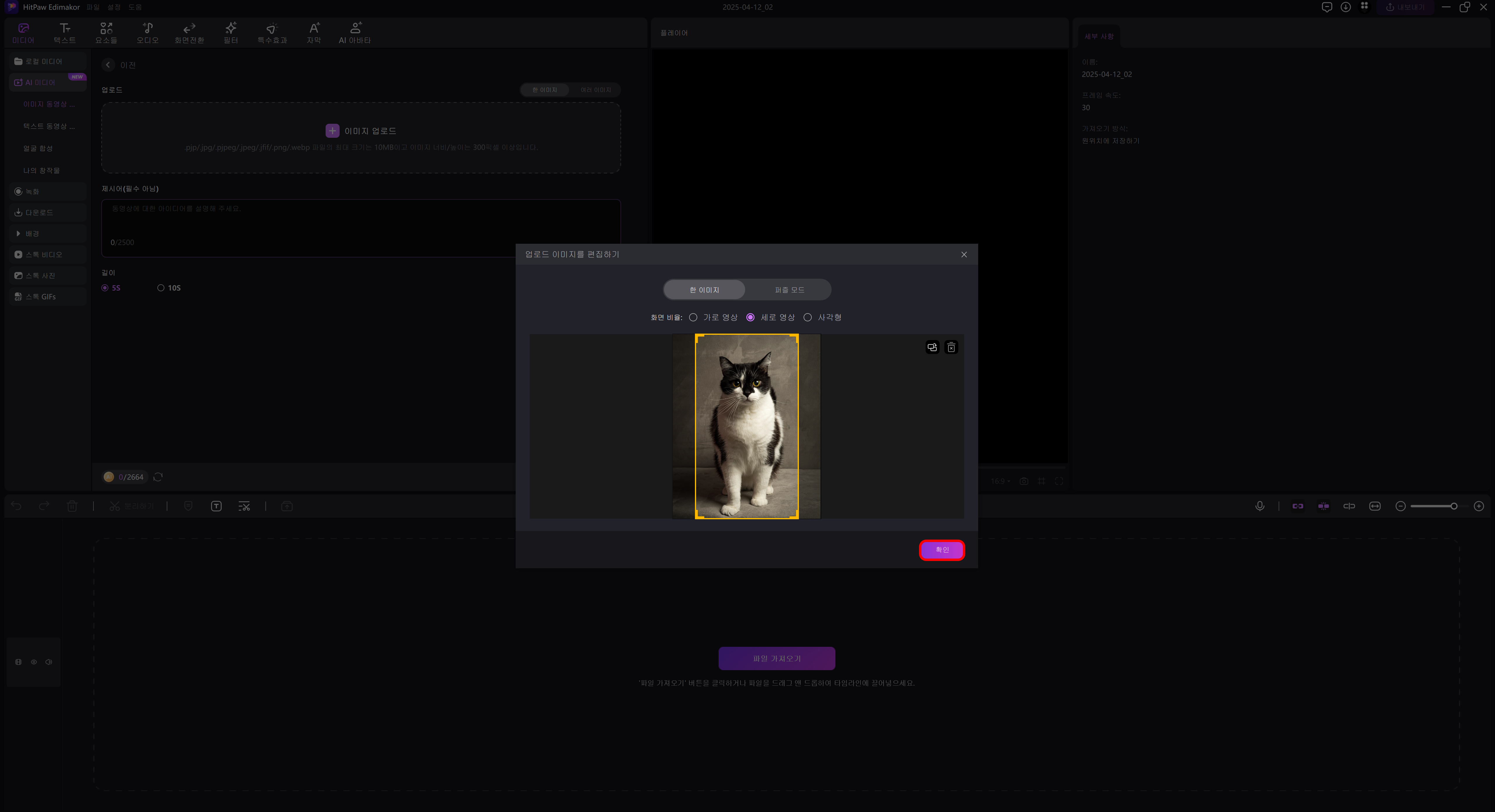Open the 오디오 audio panel
The width and height of the screenshot is (1495, 812).
pyautogui.click(x=147, y=33)
